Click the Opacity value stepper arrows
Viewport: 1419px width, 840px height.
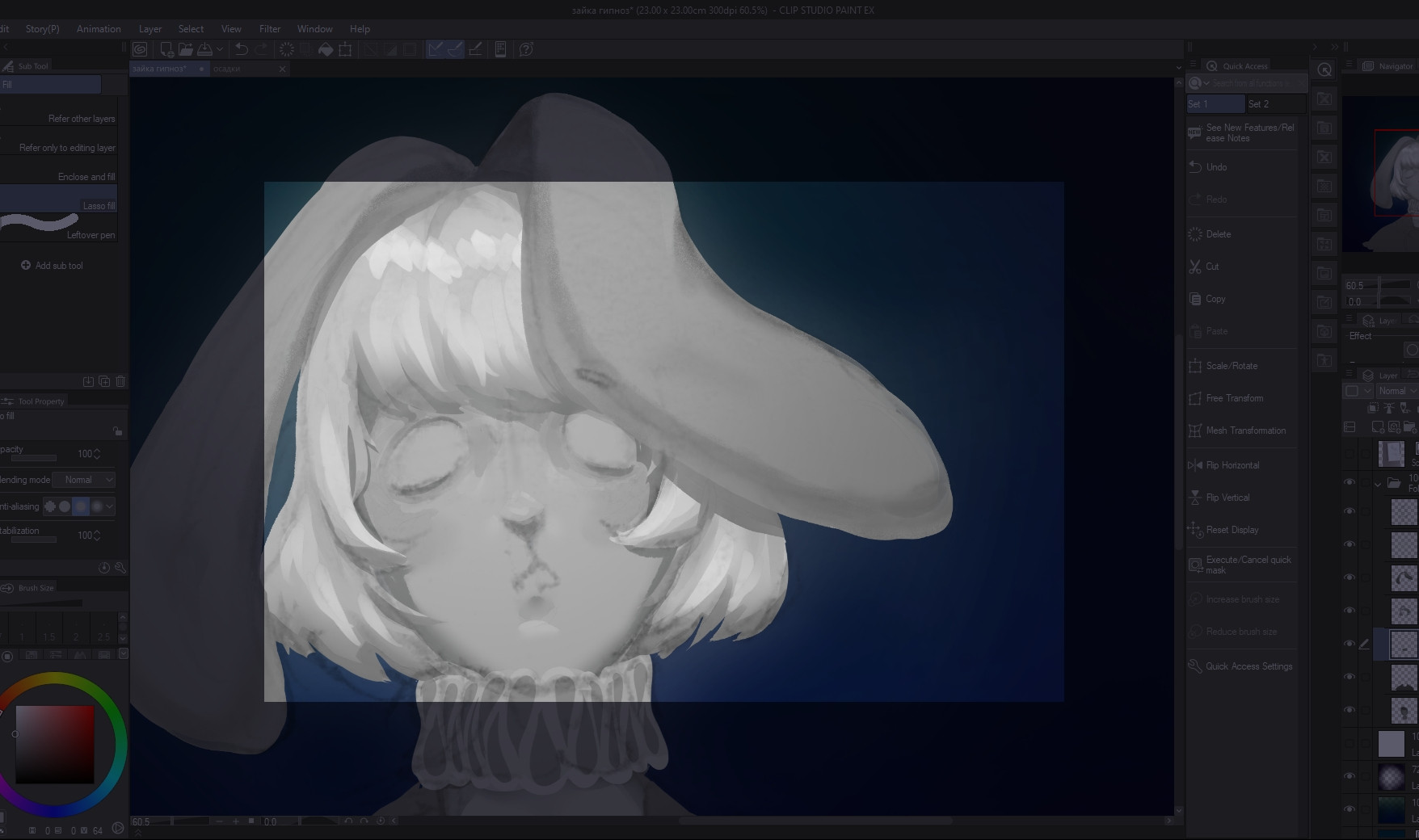[x=97, y=454]
